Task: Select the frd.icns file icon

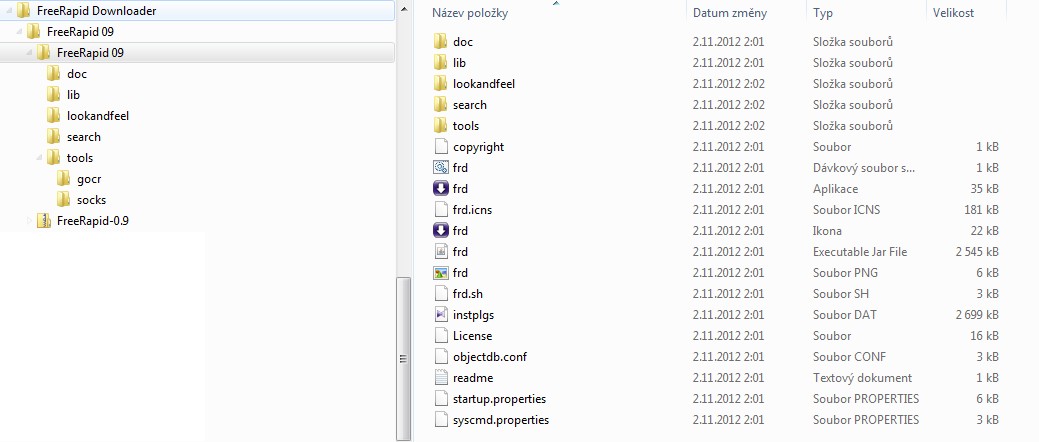Action: pyautogui.click(x=441, y=210)
